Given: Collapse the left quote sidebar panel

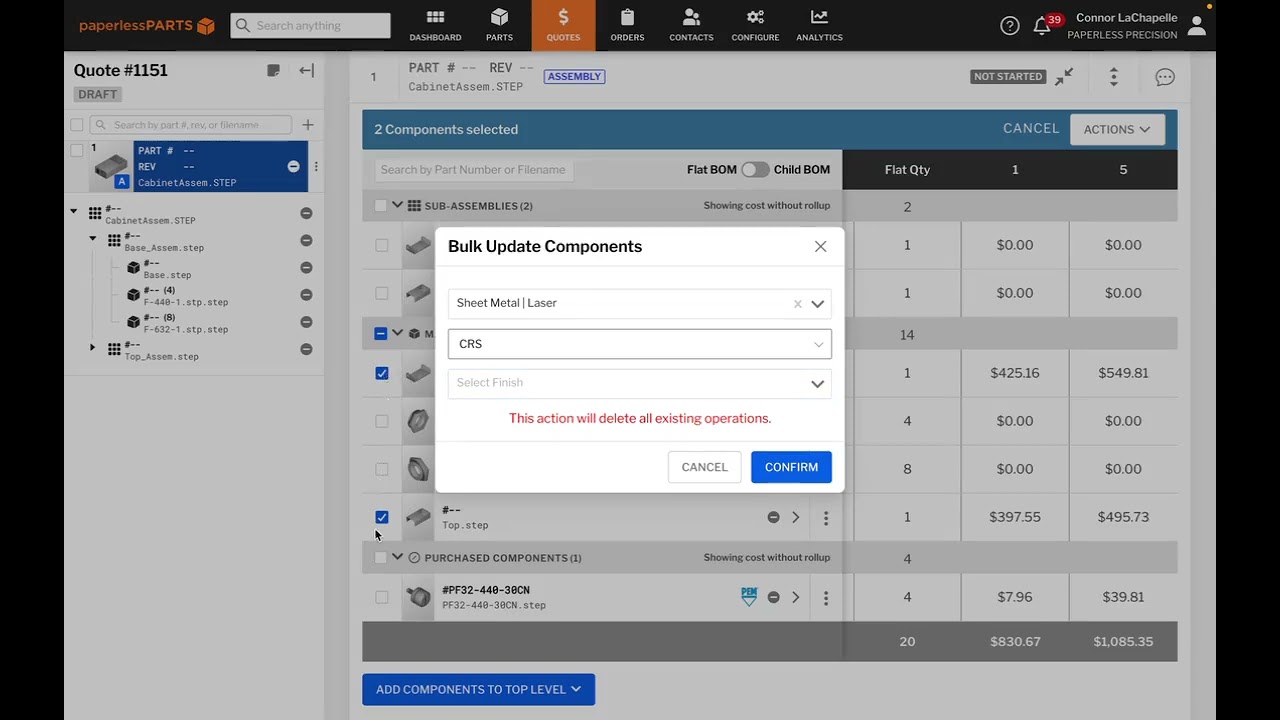Looking at the screenshot, I should [x=307, y=70].
